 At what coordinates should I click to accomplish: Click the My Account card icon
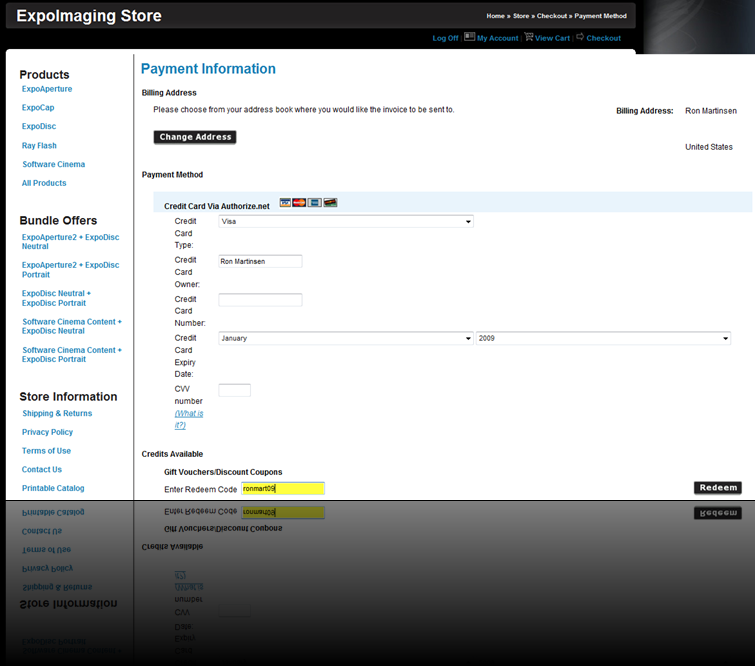point(469,37)
